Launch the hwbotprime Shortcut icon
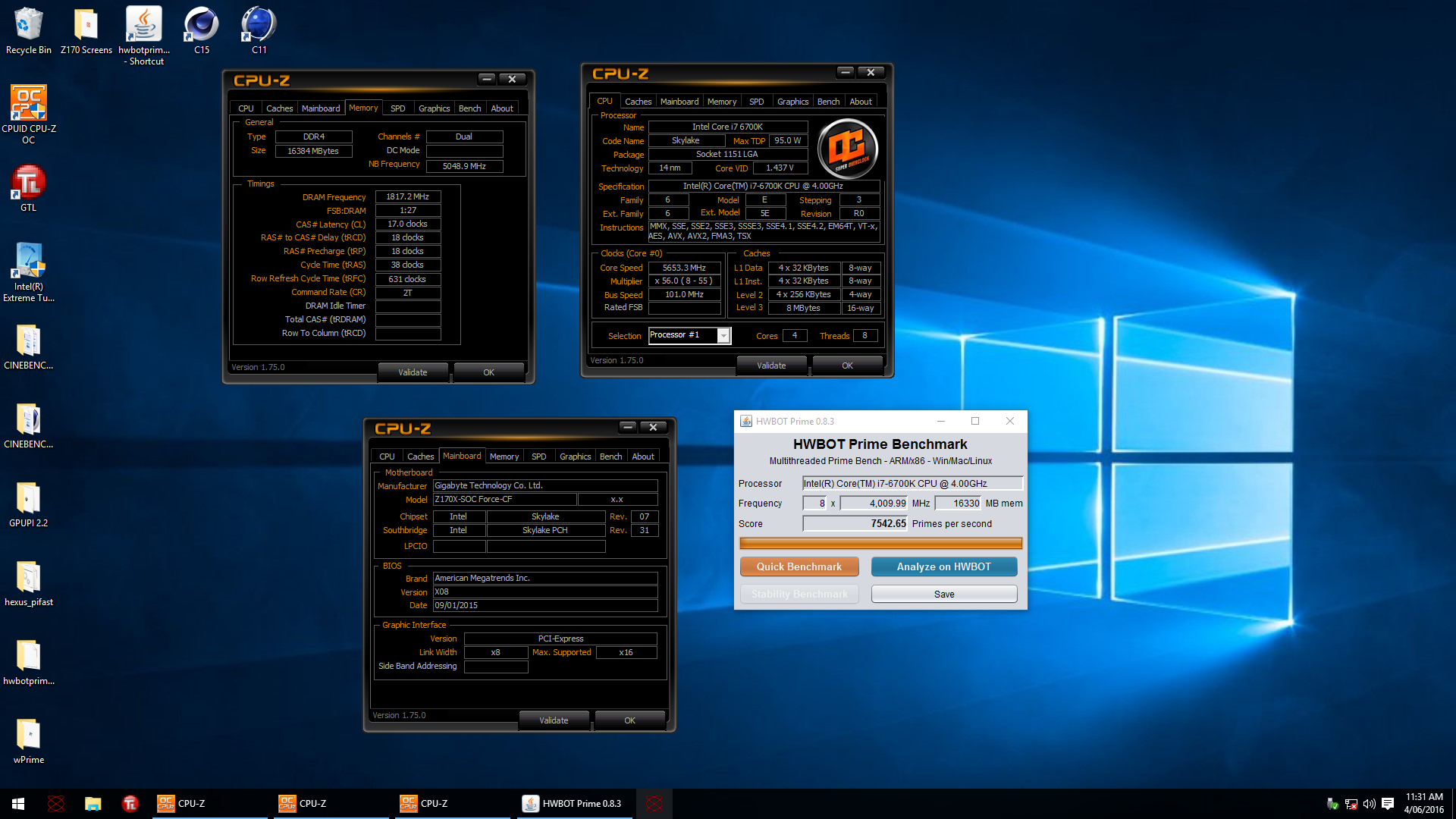Viewport: 1456px width, 819px height. pyautogui.click(x=143, y=36)
